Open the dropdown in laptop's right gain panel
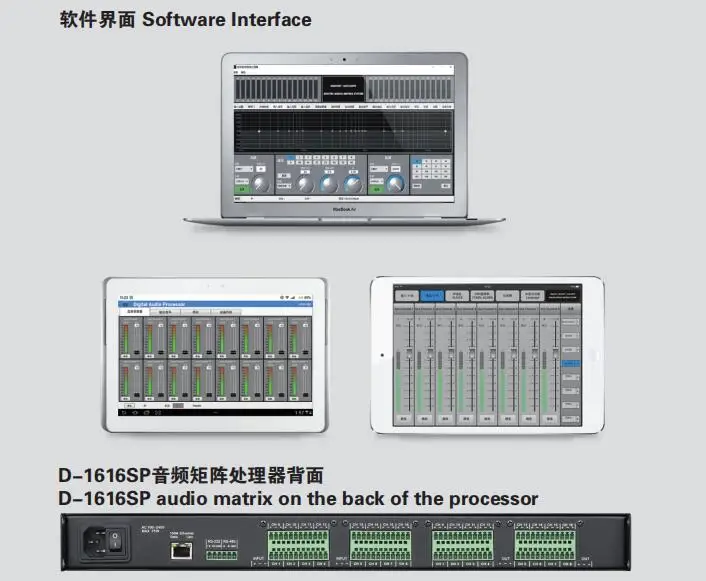The height and width of the screenshot is (581, 706). click(x=379, y=169)
